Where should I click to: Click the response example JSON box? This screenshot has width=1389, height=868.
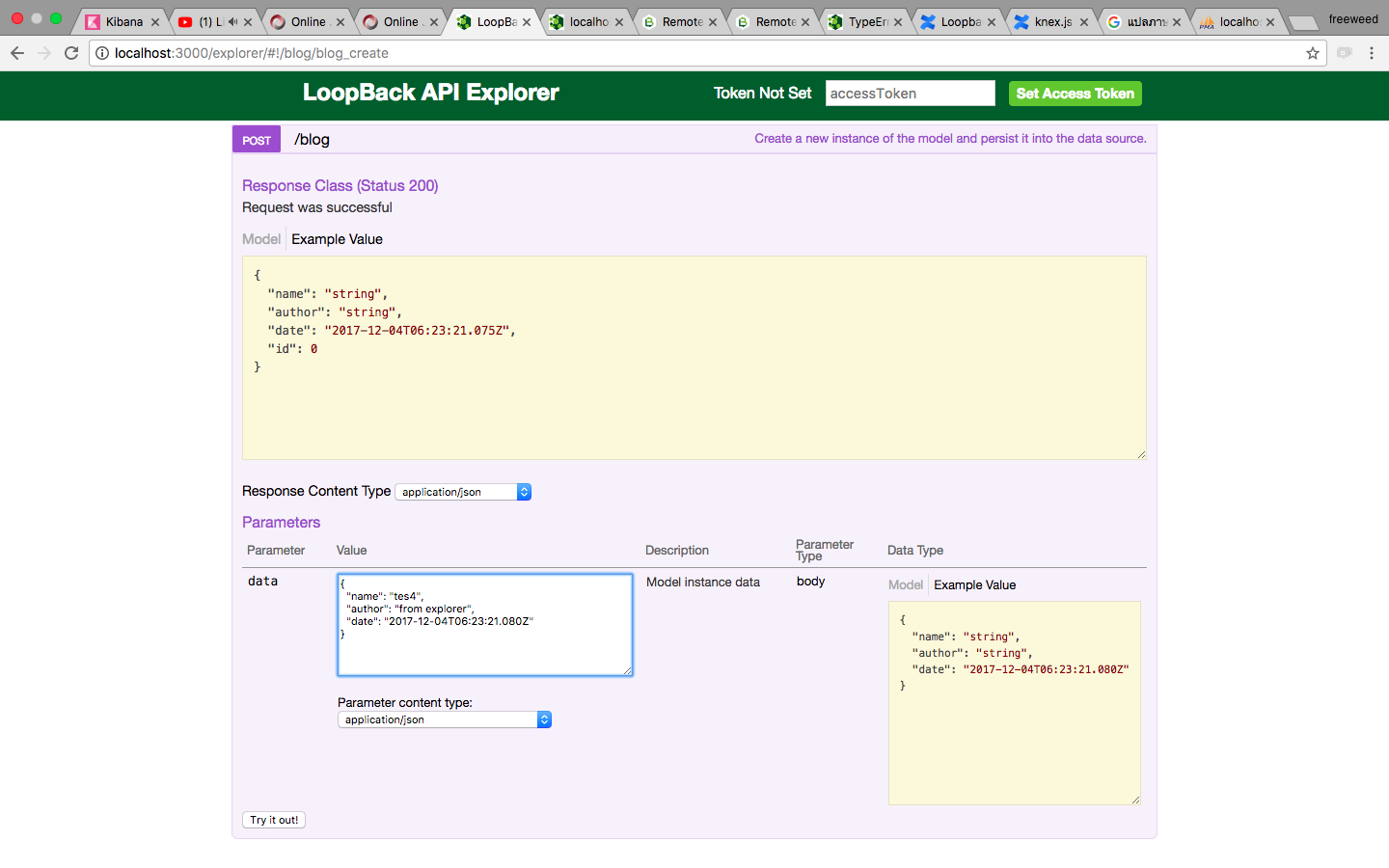click(694, 358)
